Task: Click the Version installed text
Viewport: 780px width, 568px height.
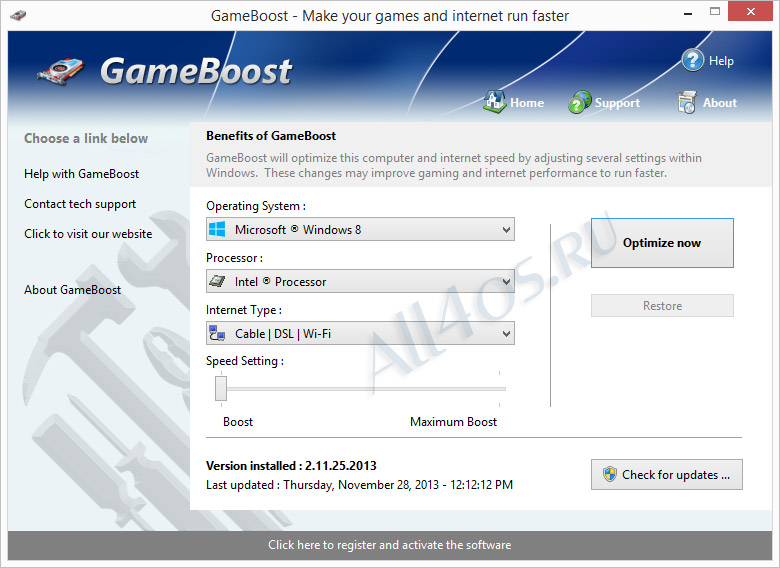Action: click(291, 466)
